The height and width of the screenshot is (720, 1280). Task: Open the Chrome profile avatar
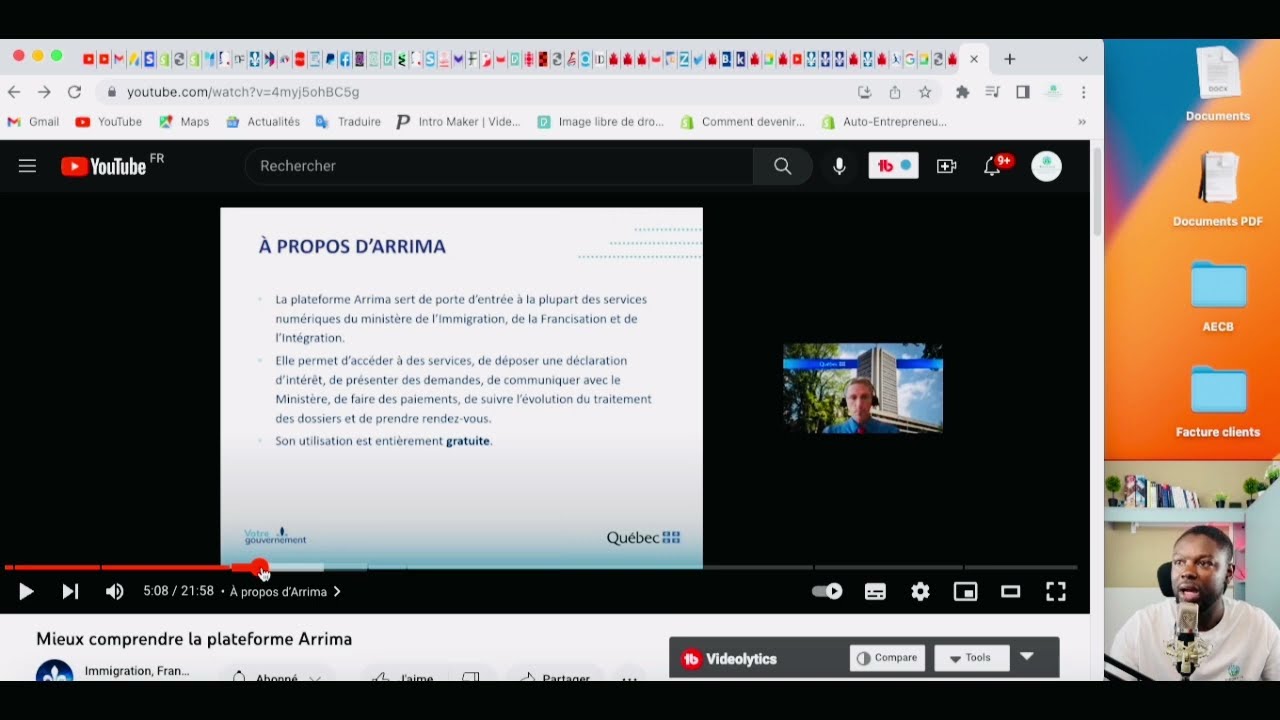point(1053,92)
